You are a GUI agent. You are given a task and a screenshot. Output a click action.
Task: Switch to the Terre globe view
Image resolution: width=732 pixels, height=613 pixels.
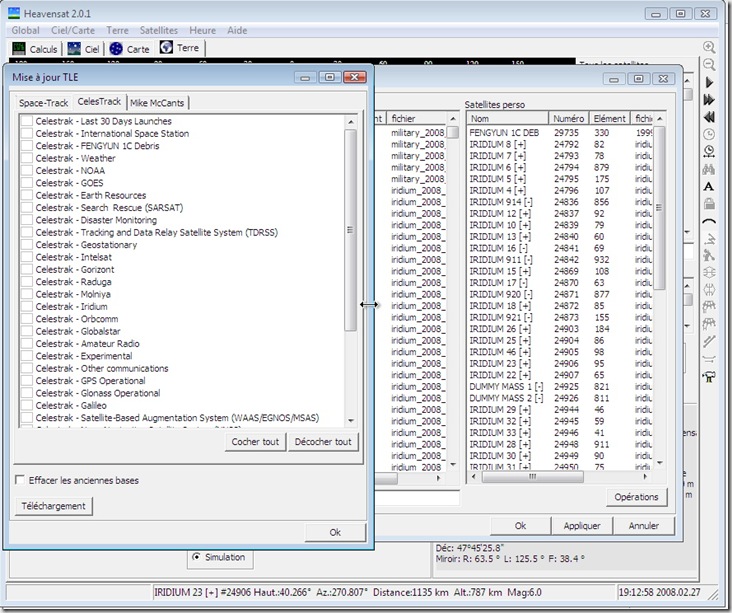pos(180,48)
